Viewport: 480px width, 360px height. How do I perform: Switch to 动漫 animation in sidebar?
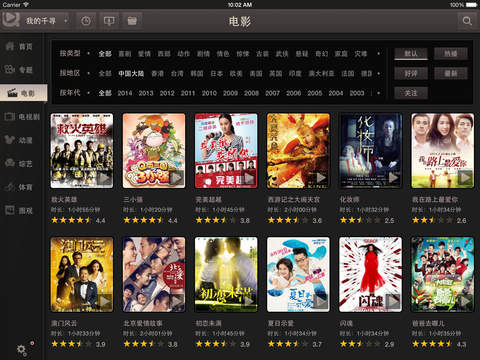(x=20, y=140)
